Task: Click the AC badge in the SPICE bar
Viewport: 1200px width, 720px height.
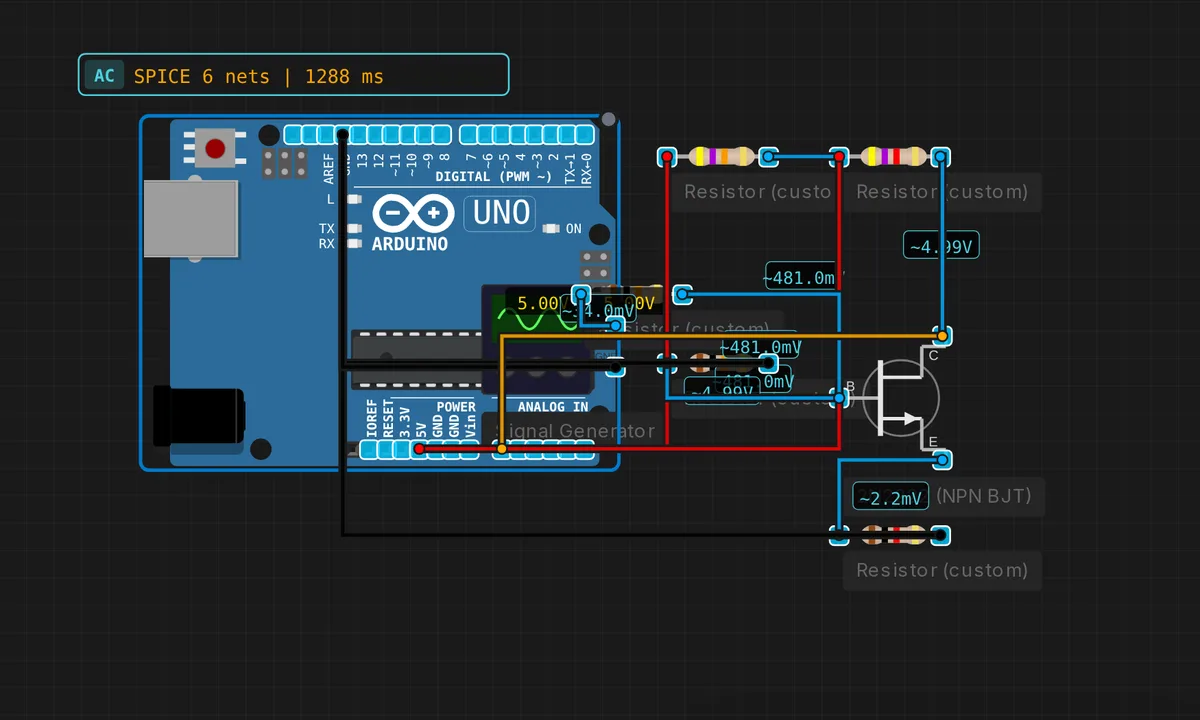Action: pyautogui.click(x=104, y=76)
